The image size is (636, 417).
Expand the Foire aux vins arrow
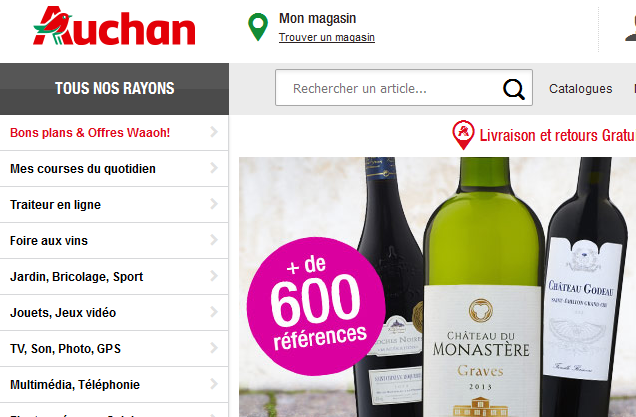coord(214,240)
